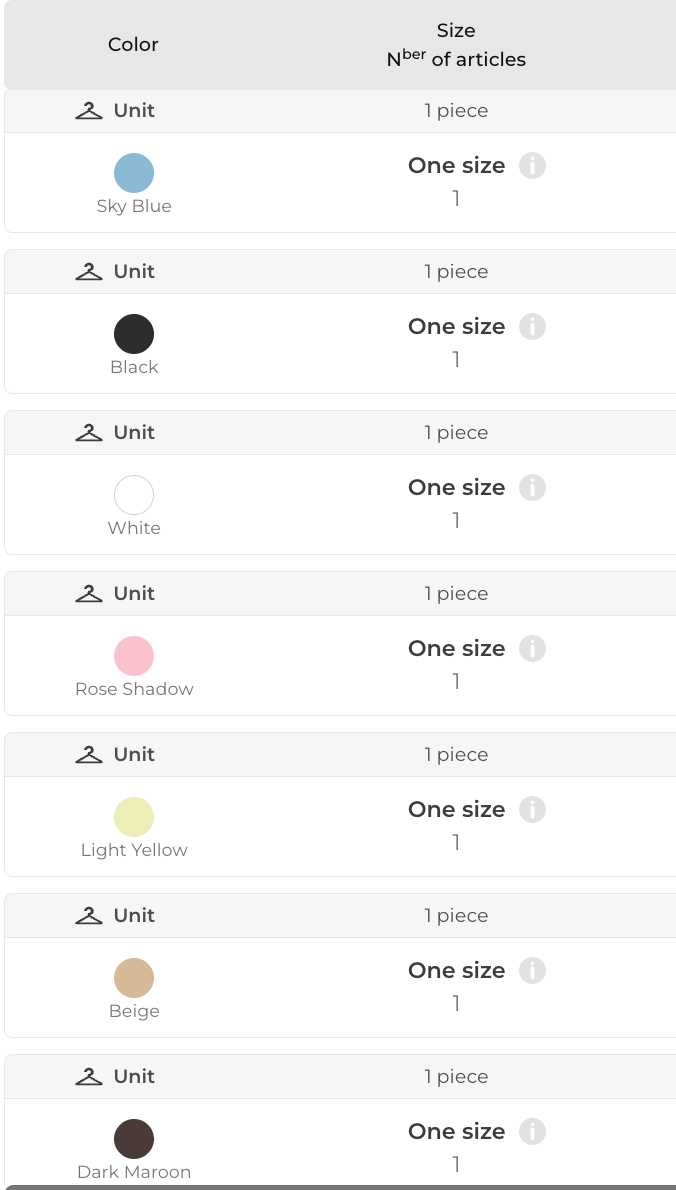The image size is (676, 1190).
Task: Choose the Black color swatch
Action: pyautogui.click(x=134, y=334)
